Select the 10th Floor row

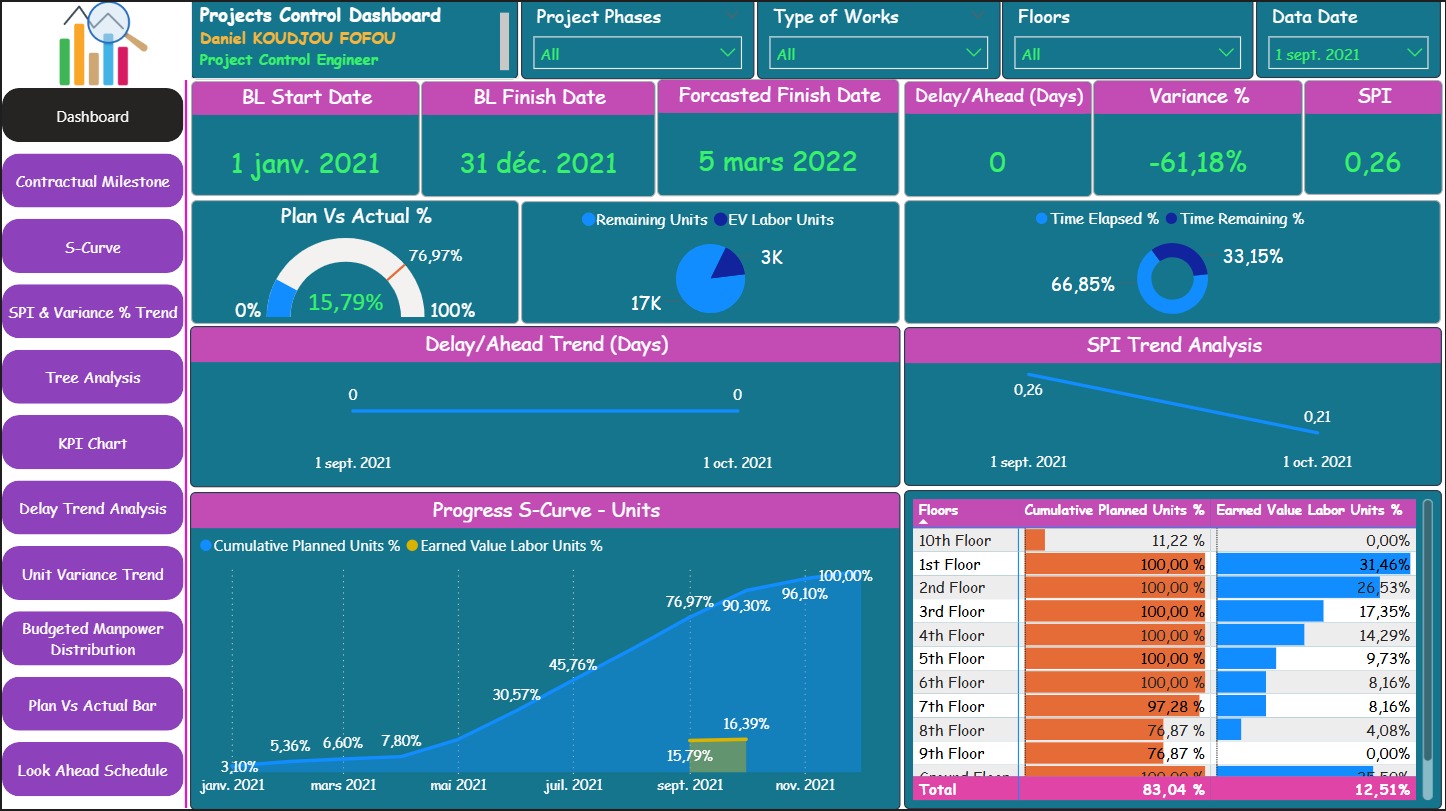point(1165,540)
